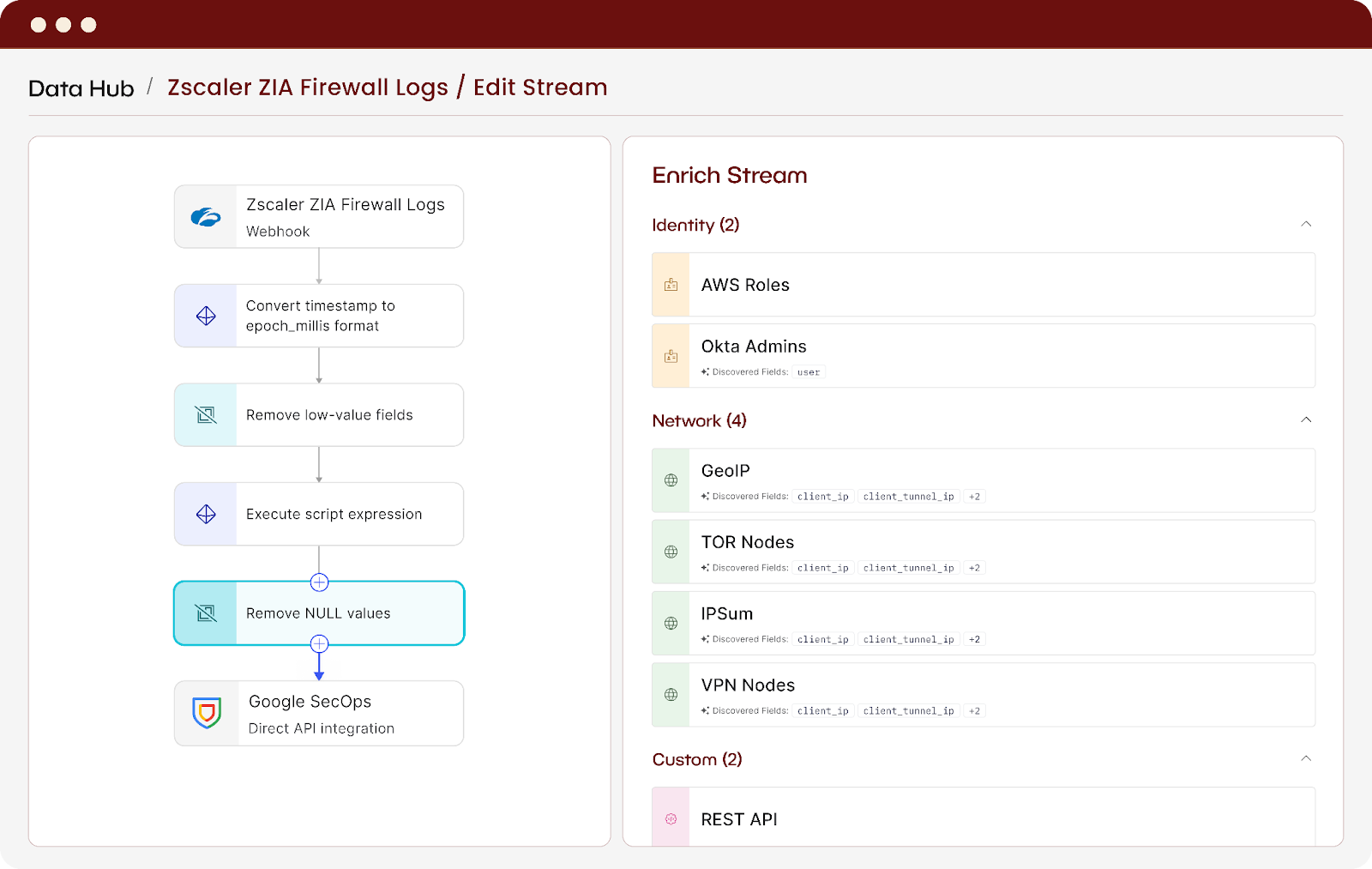Open the REST API enrichment
Viewport: 1372px width, 869px height.
click(984, 817)
